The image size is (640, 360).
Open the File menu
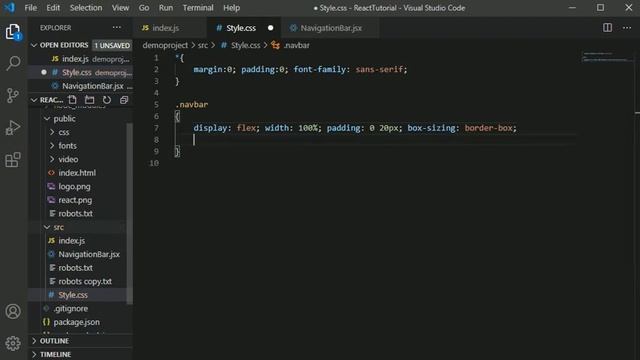[31, 8]
